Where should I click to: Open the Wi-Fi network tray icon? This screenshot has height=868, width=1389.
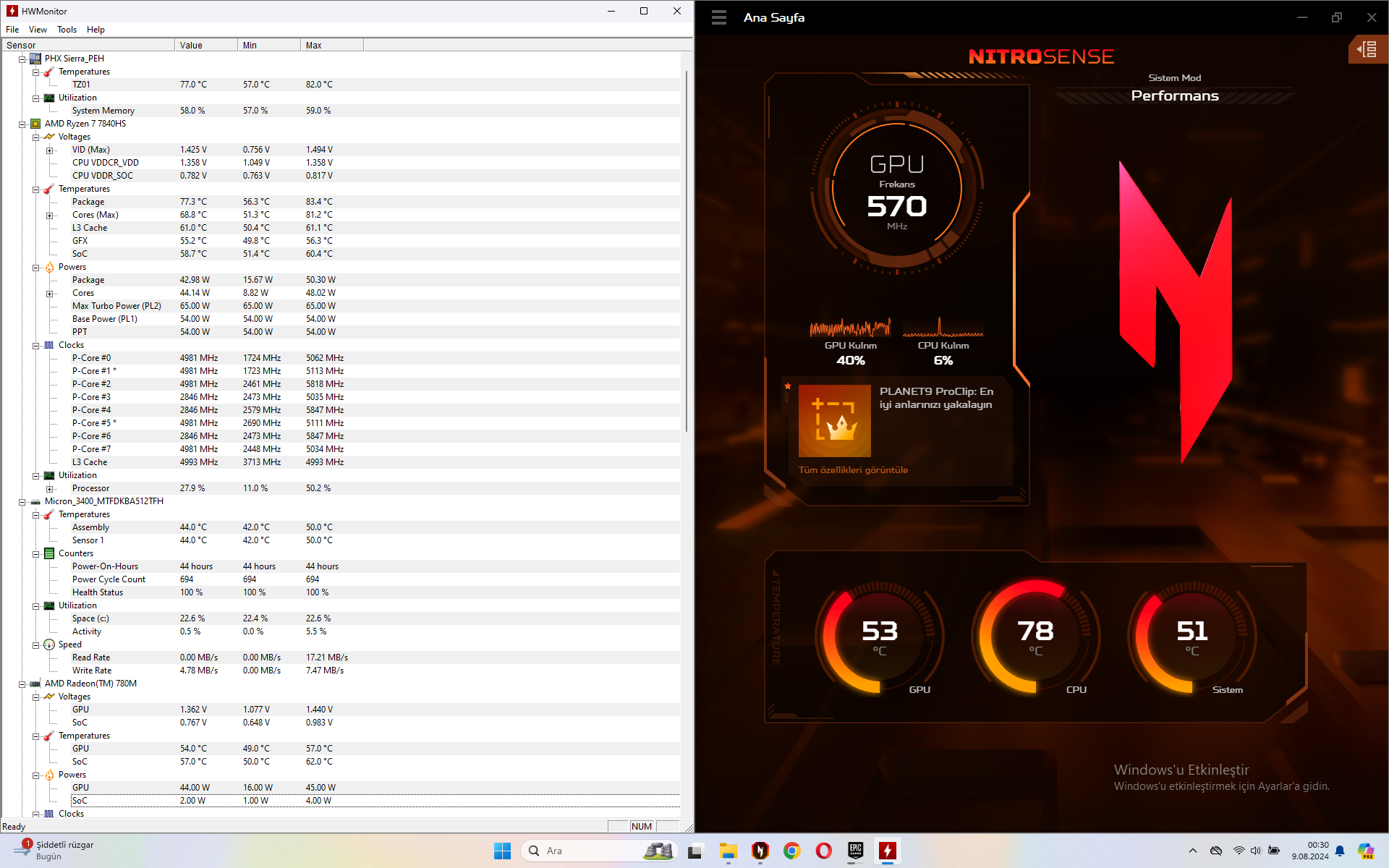(x=1239, y=851)
